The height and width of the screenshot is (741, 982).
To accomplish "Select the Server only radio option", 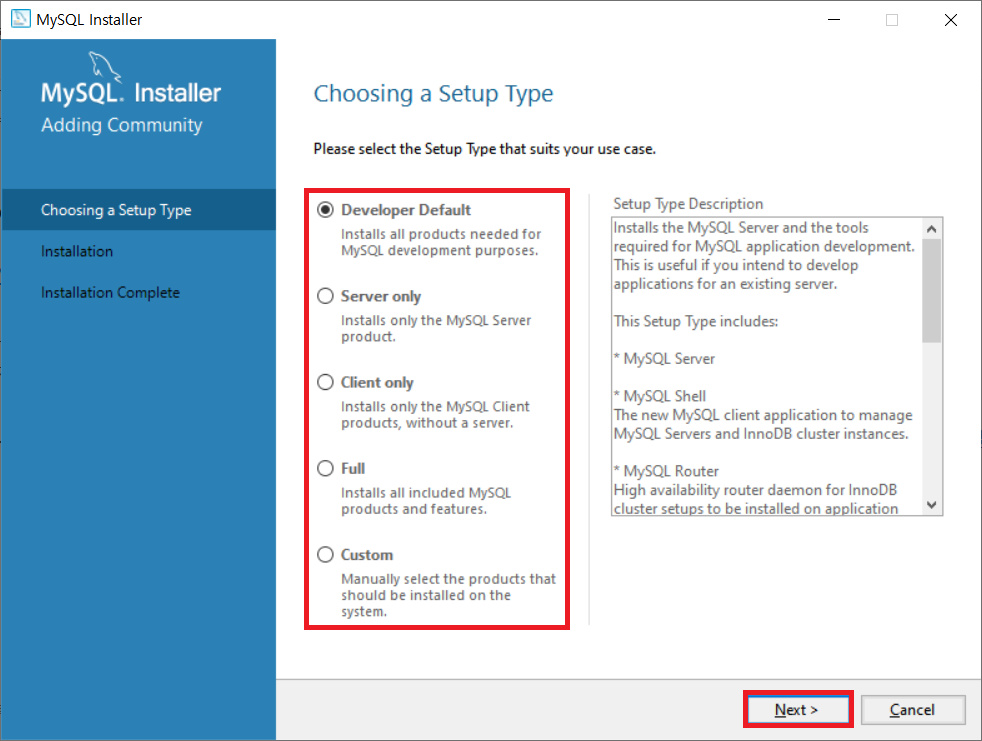I will [325, 296].
